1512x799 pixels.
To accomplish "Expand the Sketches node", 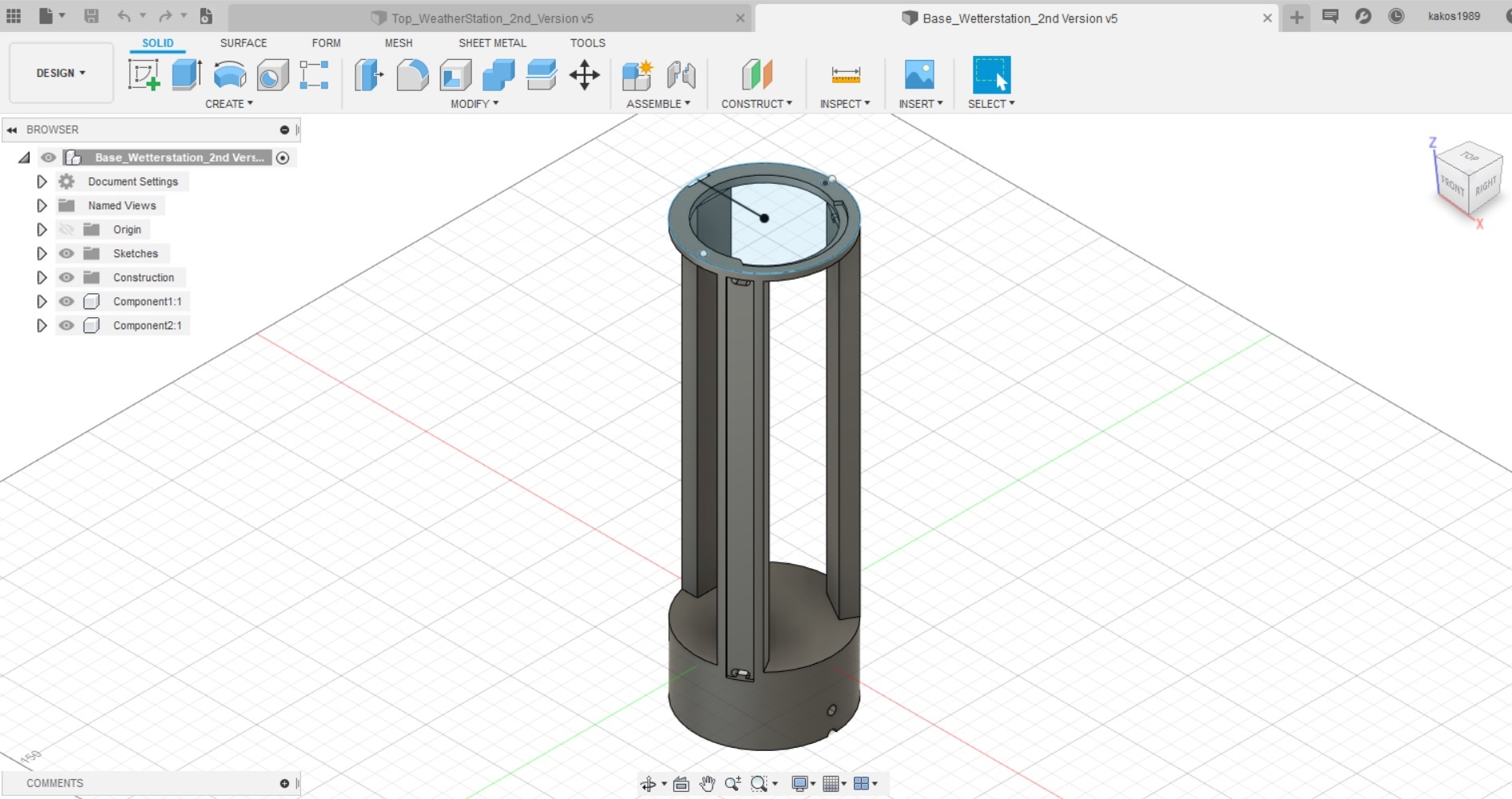I will (x=42, y=253).
